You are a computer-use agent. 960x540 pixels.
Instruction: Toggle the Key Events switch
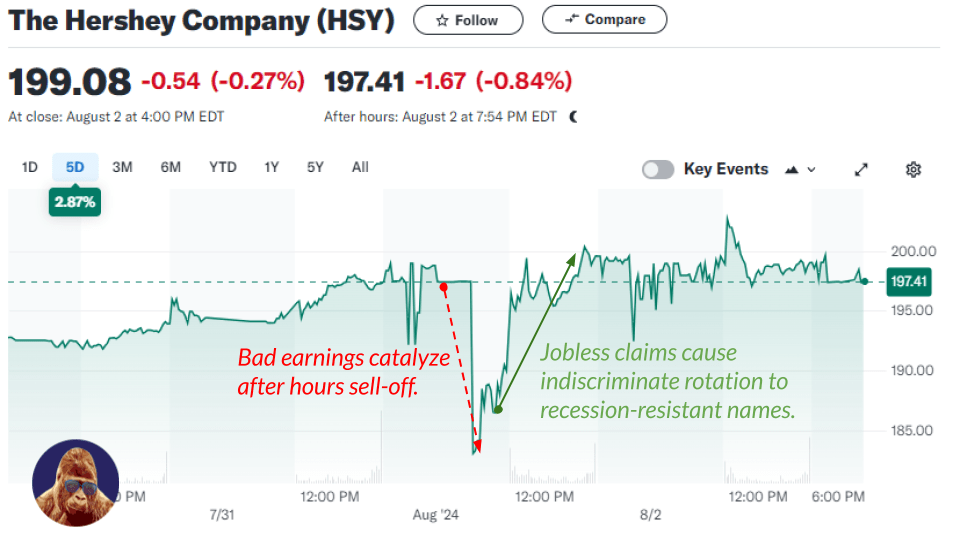pyautogui.click(x=658, y=169)
